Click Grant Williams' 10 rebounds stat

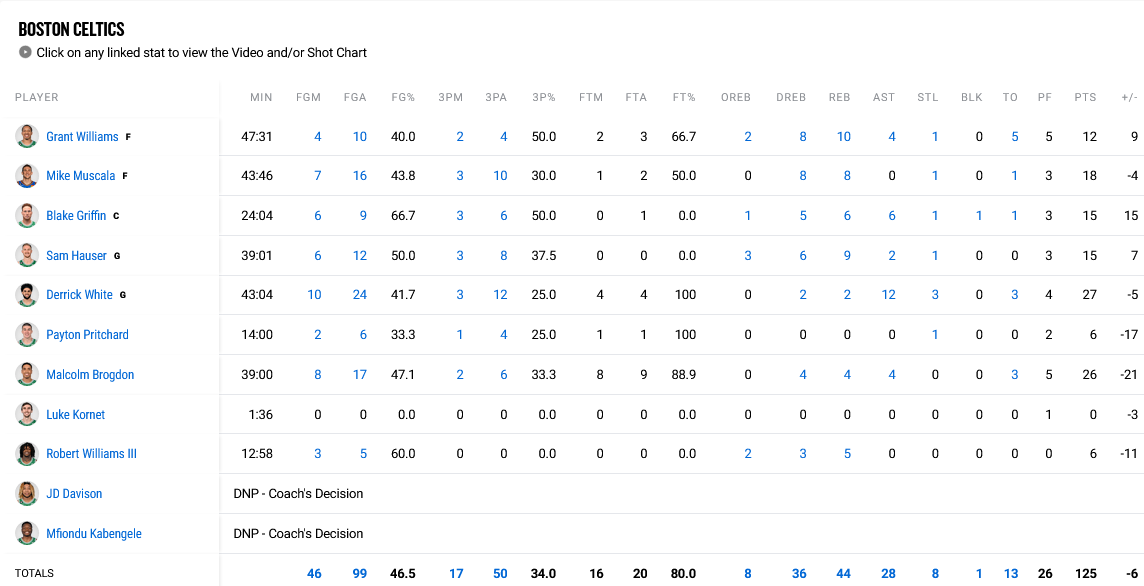(843, 136)
